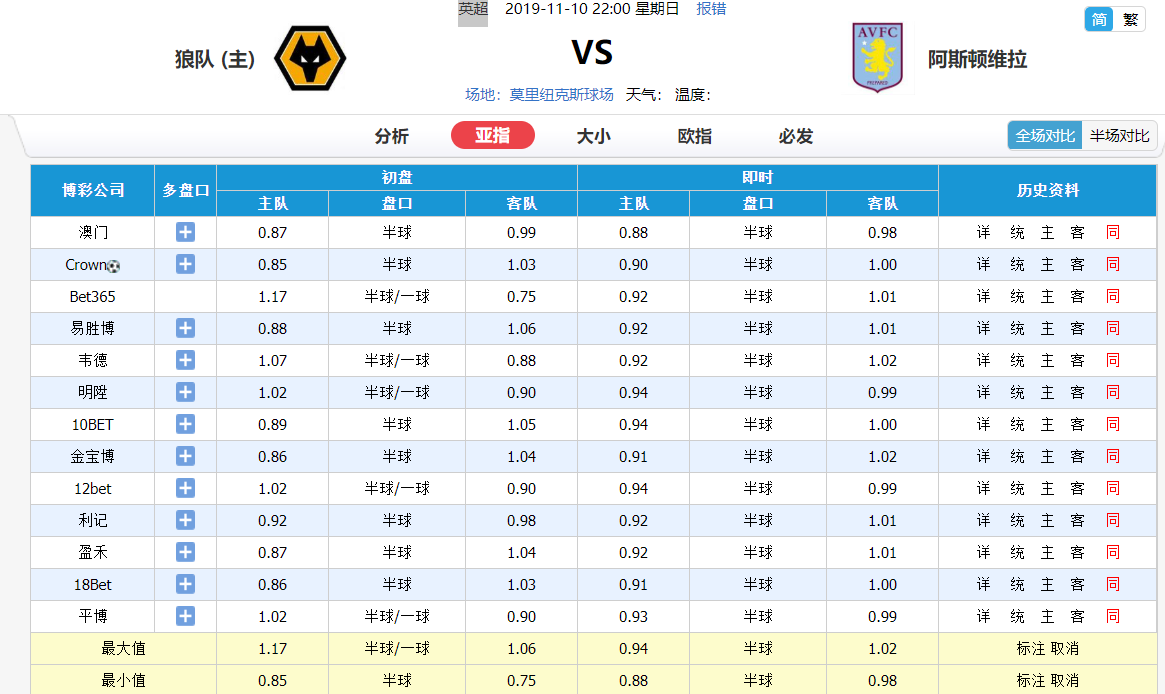Select 半场对比 half-time comparison
This screenshot has width=1165, height=694.
click(1119, 136)
